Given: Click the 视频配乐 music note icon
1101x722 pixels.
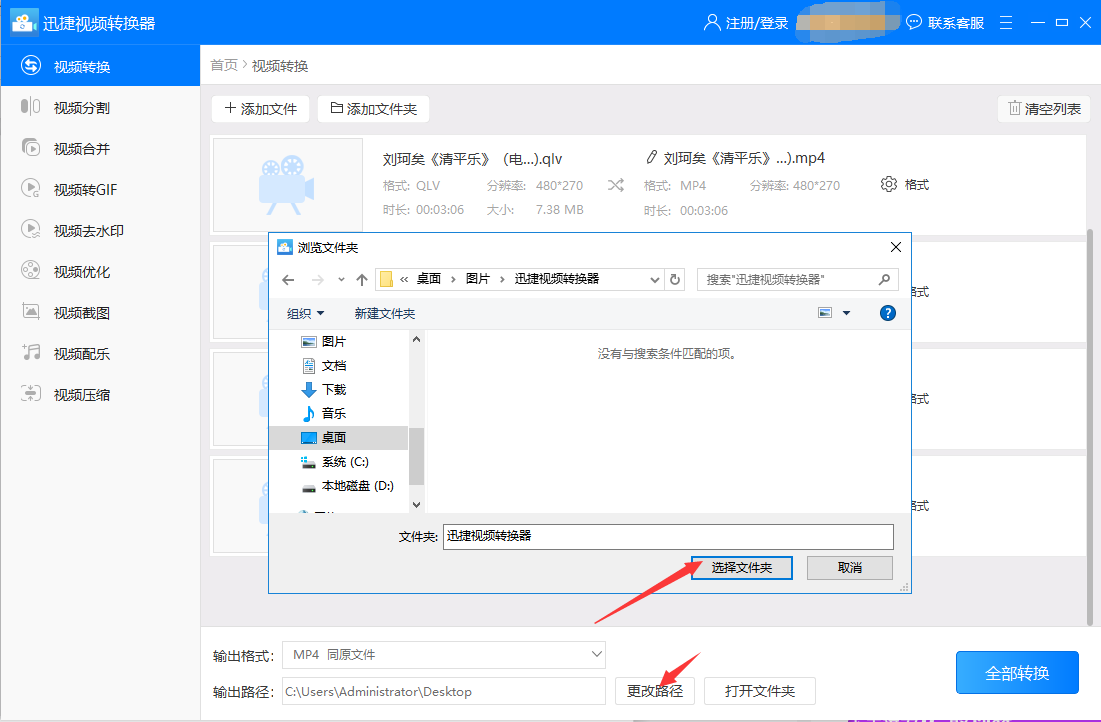Looking at the screenshot, I should click(31, 353).
